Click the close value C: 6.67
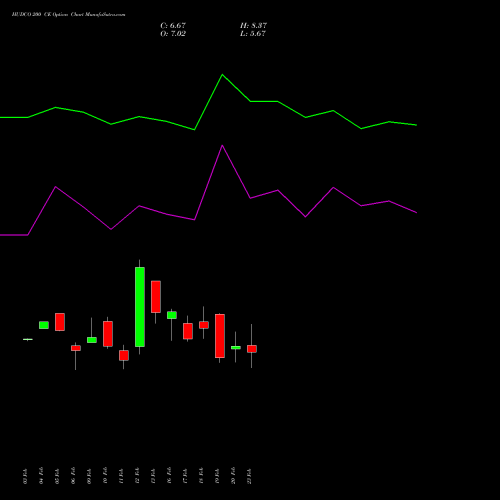The width and height of the screenshot is (500, 500). click(173, 25)
